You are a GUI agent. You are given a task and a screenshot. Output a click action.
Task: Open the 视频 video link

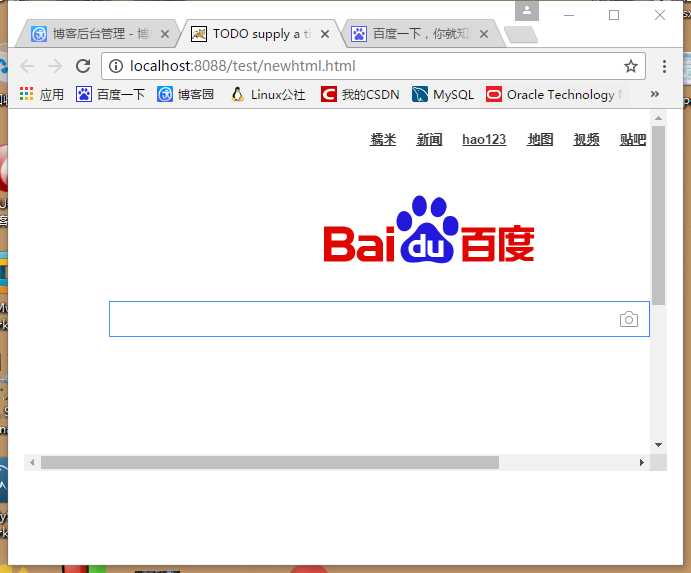(x=586, y=139)
